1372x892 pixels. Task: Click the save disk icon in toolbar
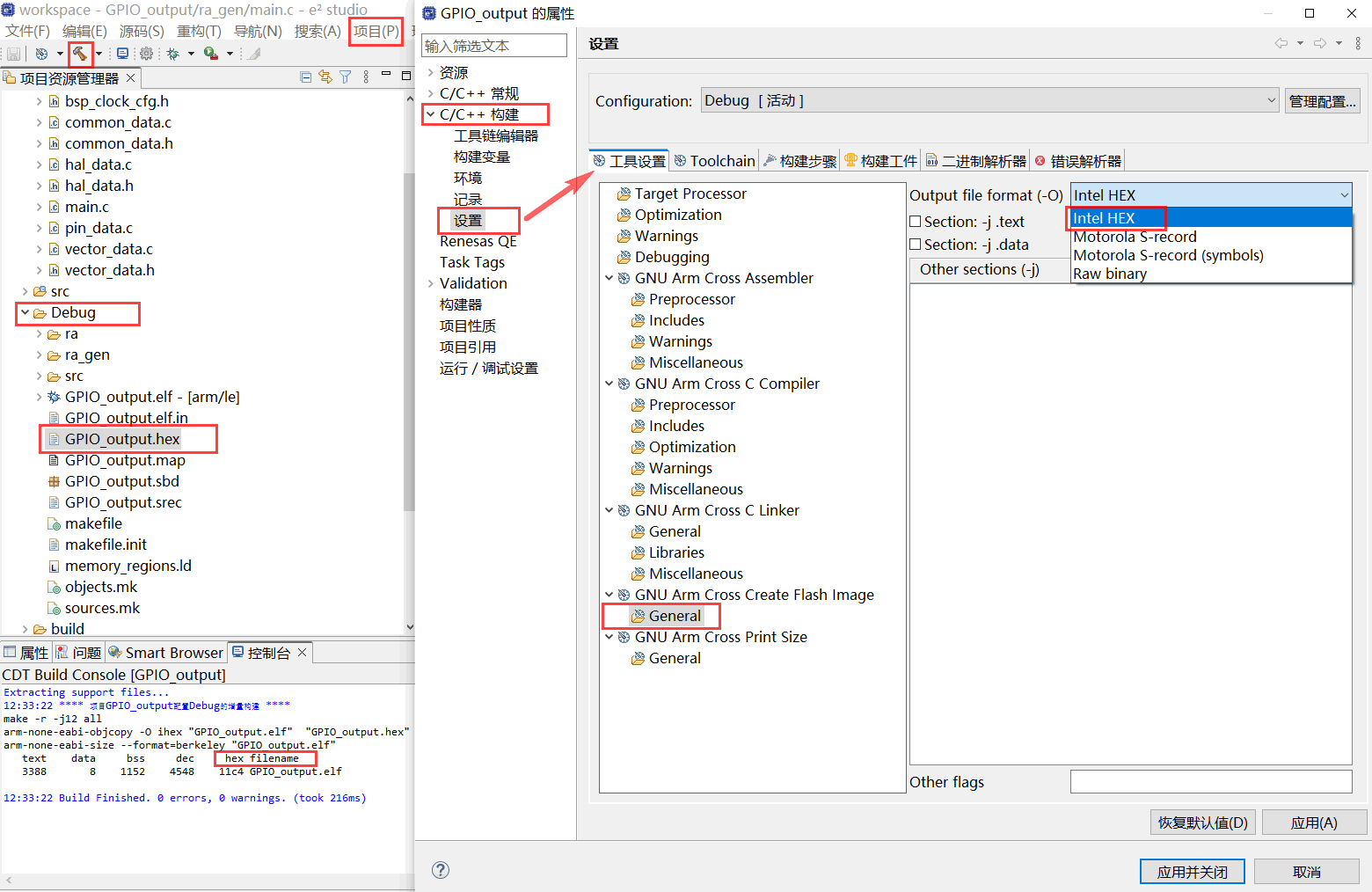tap(13, 54)
